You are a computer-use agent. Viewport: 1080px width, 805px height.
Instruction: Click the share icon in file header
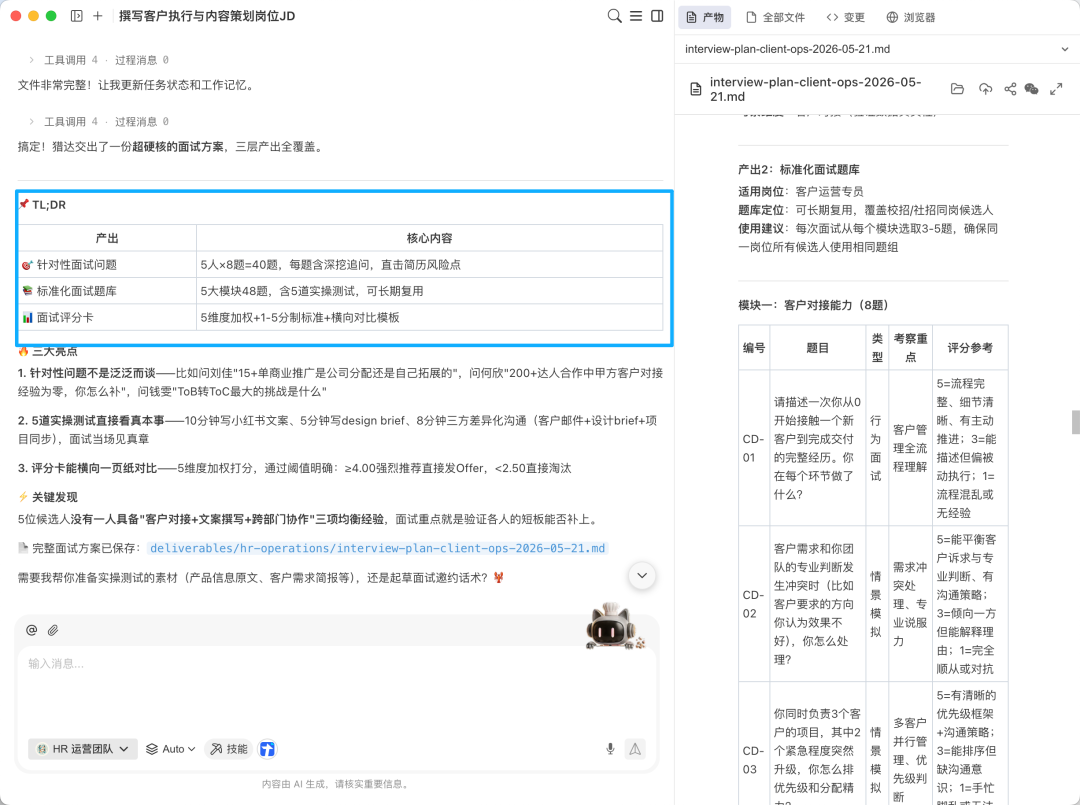tap(1010, 89)
